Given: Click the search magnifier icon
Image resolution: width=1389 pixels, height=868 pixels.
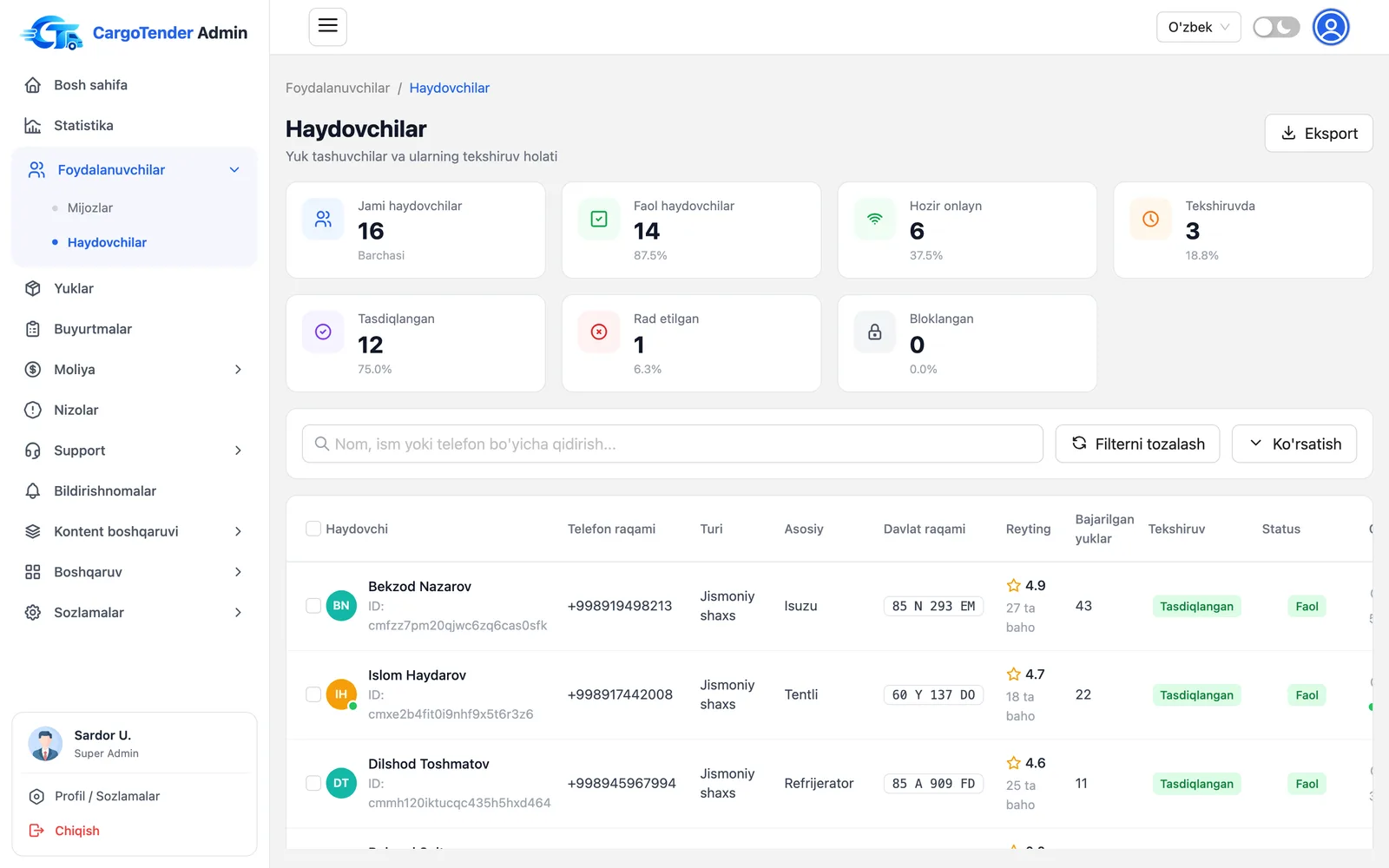Looking at the screenshot, I should 322,444.
